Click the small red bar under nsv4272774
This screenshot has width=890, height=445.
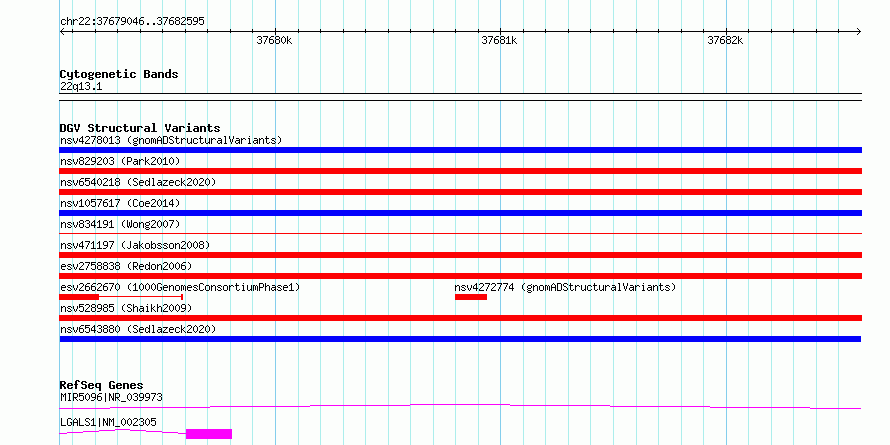coord(471,297)
